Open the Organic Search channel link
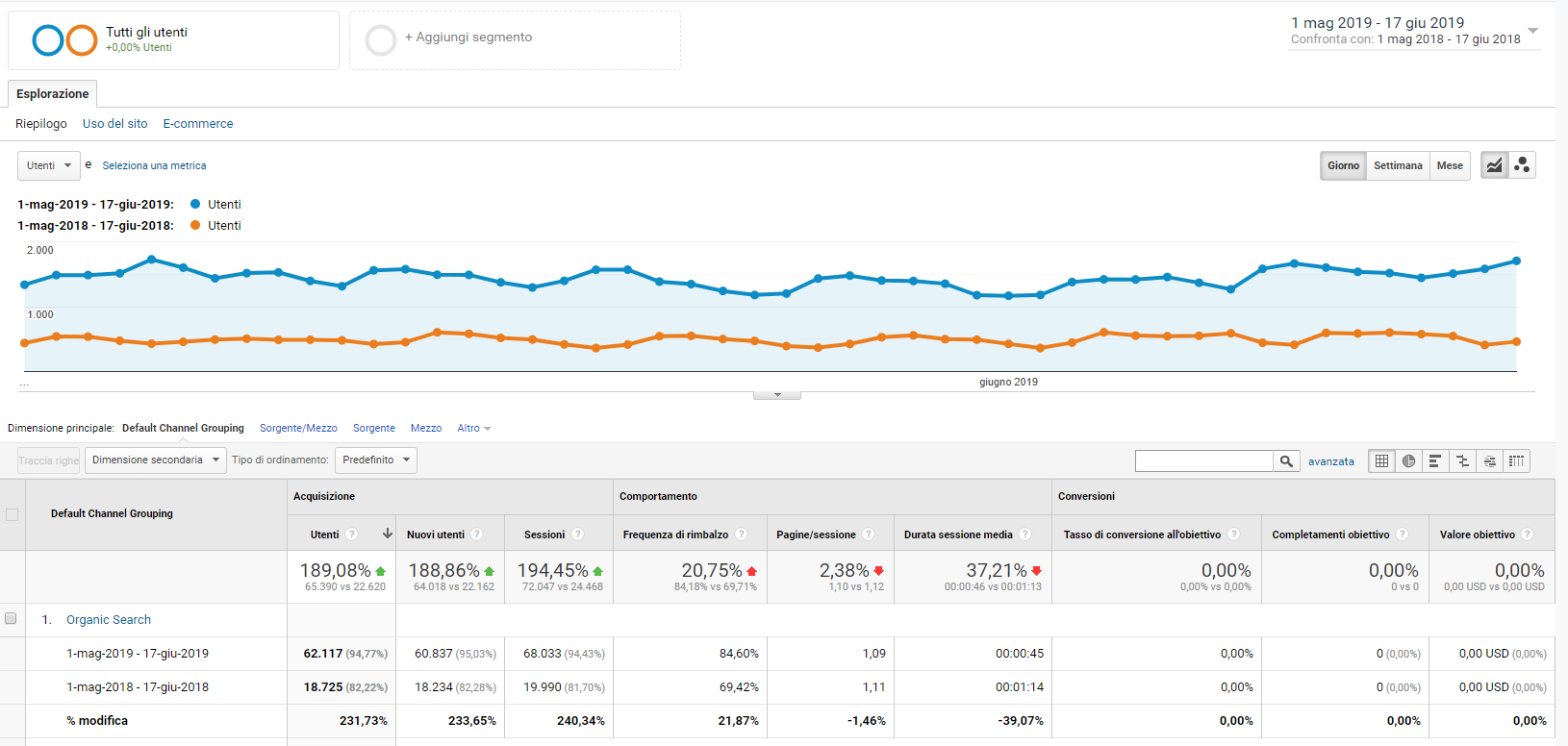Viewport: 1568px width, 746px height. coord(109,620)
